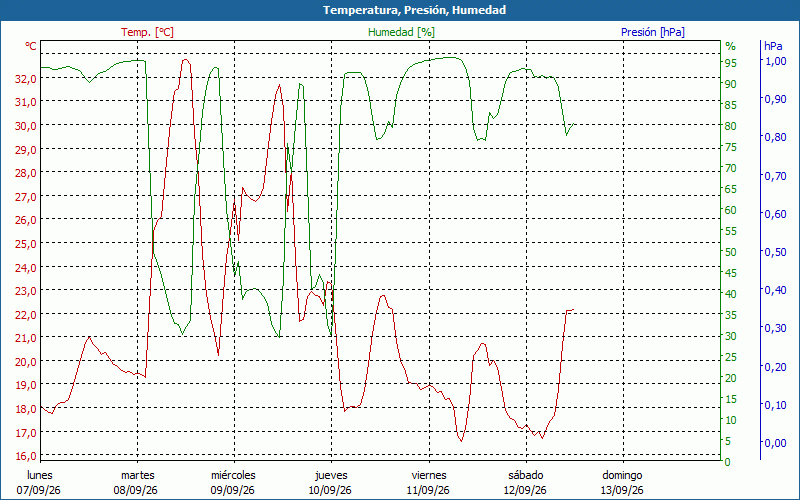Select the 'martes' day label

click(137, 475)
